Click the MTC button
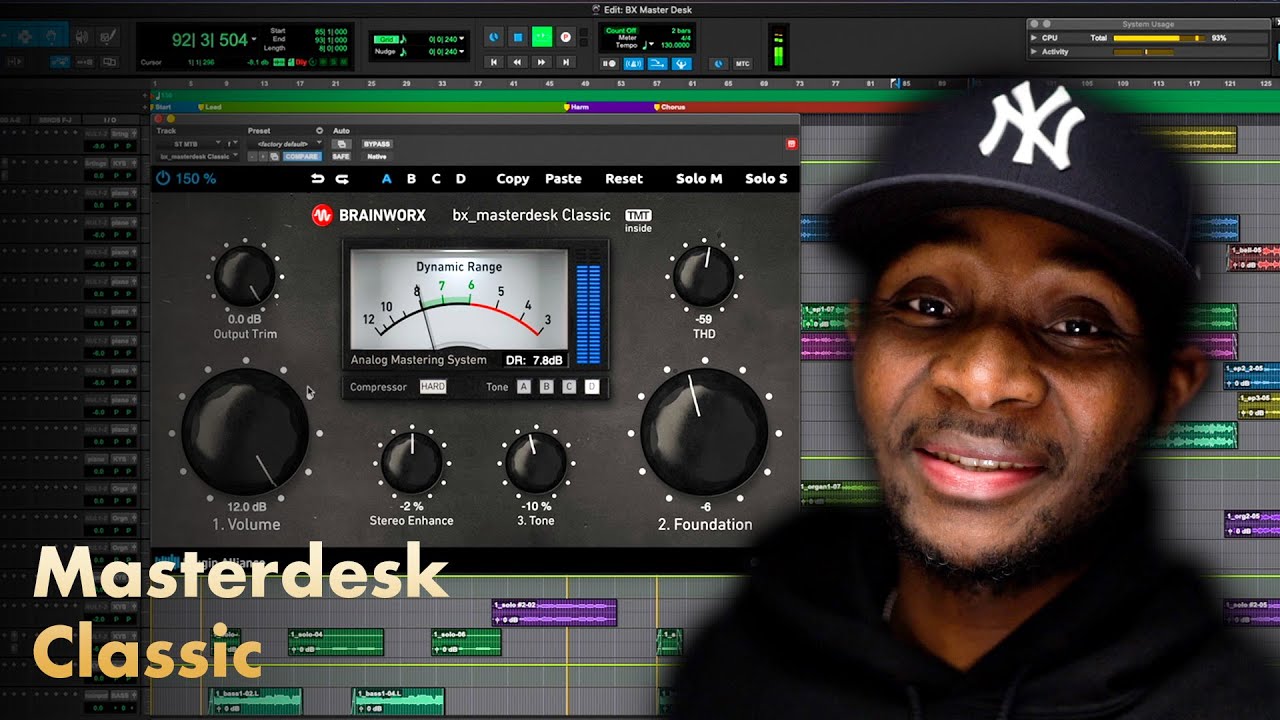 click(742, 64)
